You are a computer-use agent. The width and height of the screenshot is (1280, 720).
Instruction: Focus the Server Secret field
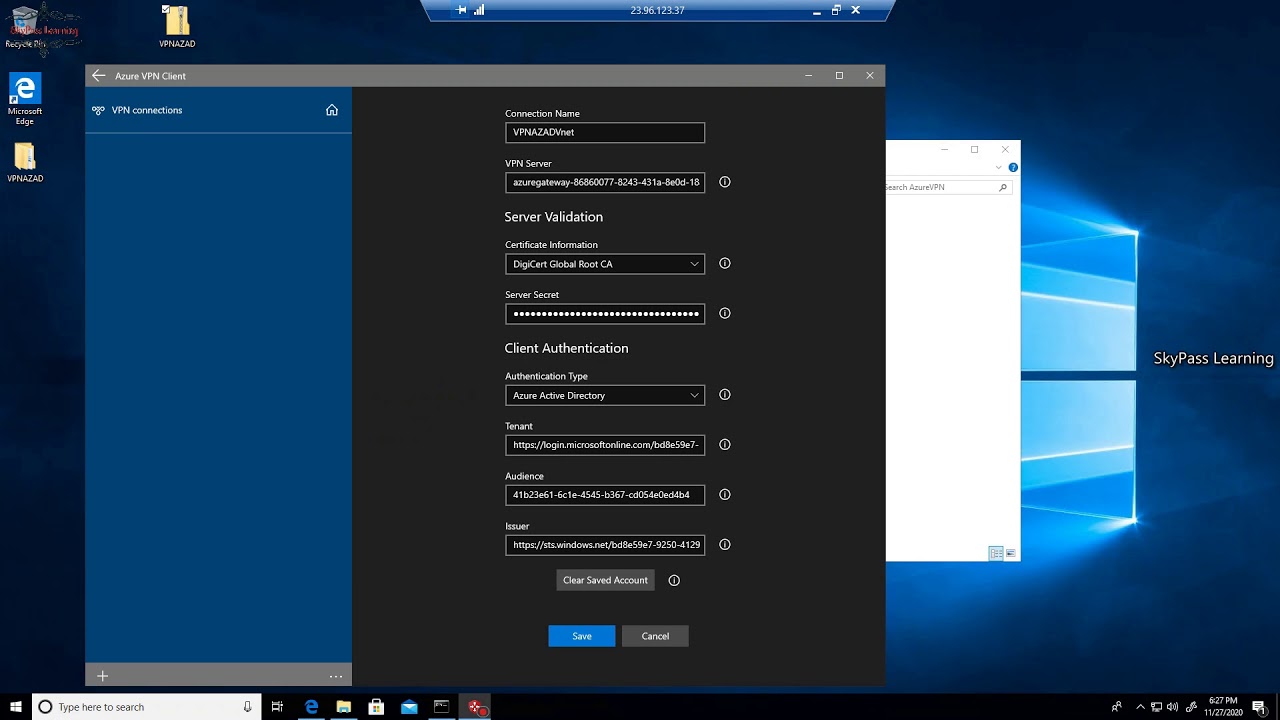tap(605, 313)
